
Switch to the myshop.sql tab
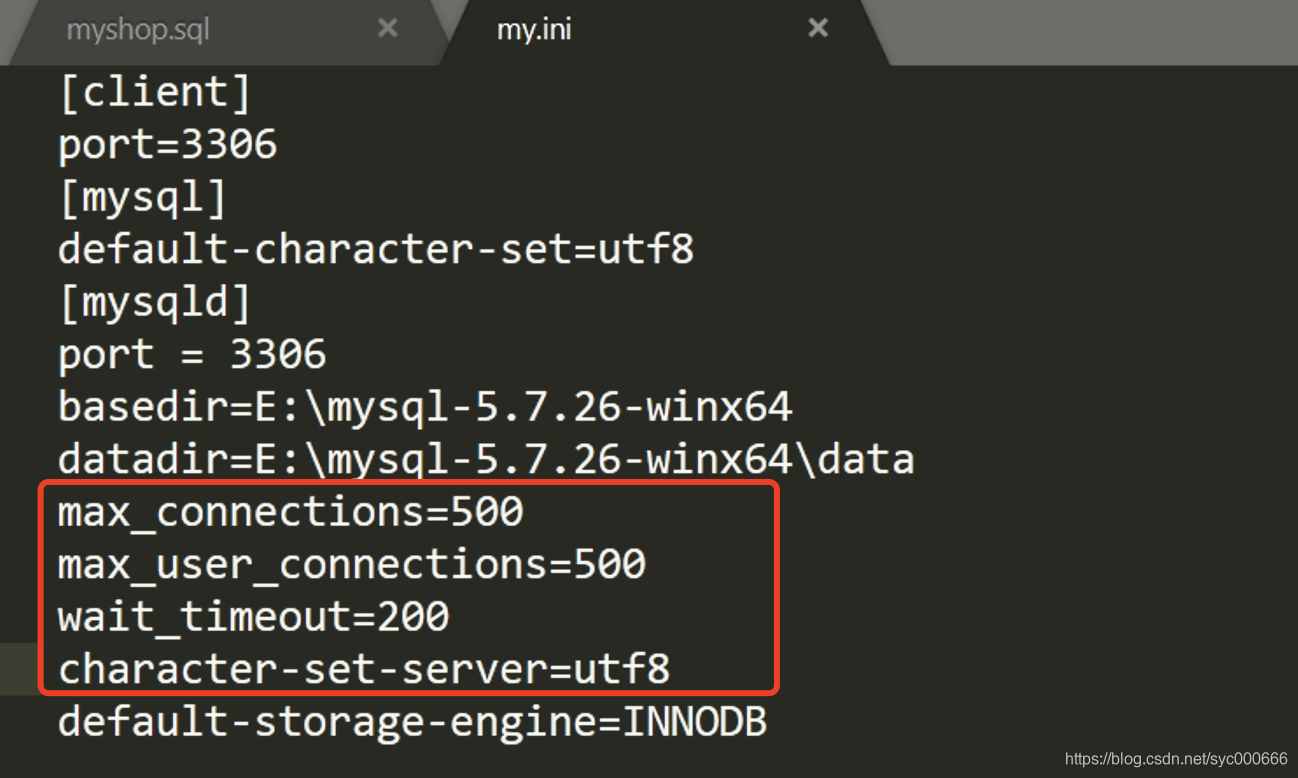pos(137,29)
